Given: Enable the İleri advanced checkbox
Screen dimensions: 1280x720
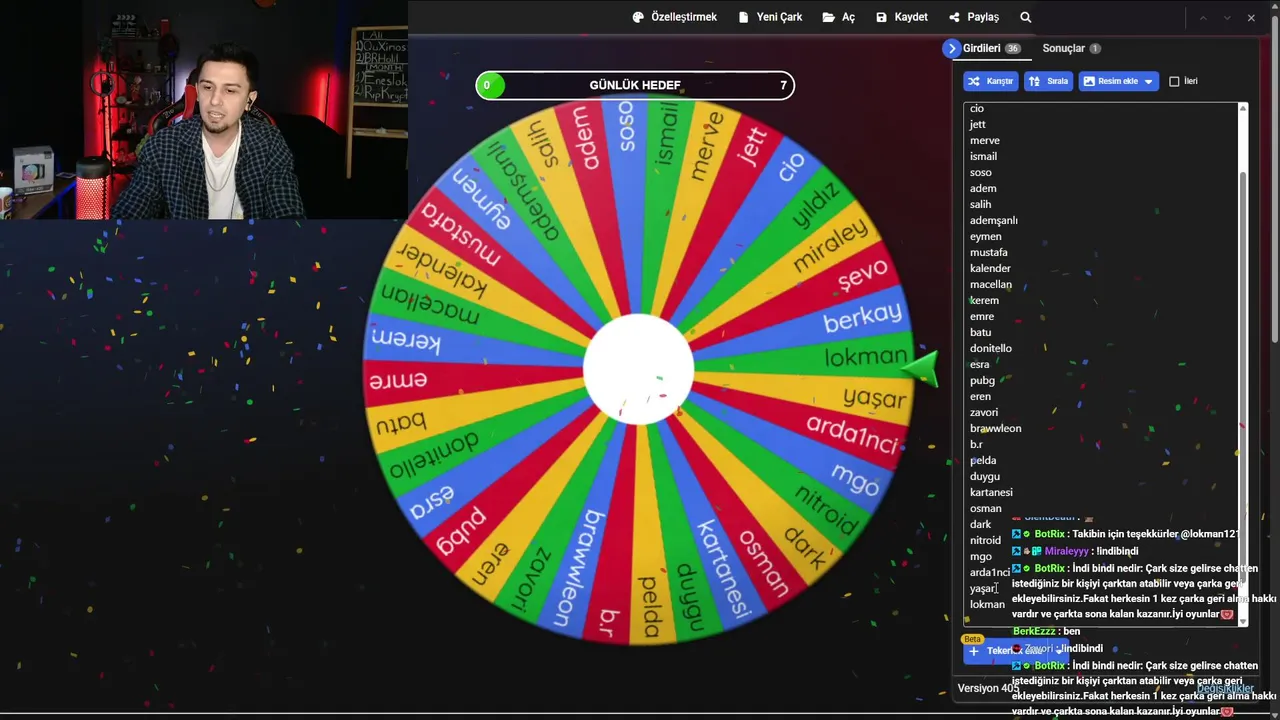Looking at the screenshot, I should tap(1175, 81).
